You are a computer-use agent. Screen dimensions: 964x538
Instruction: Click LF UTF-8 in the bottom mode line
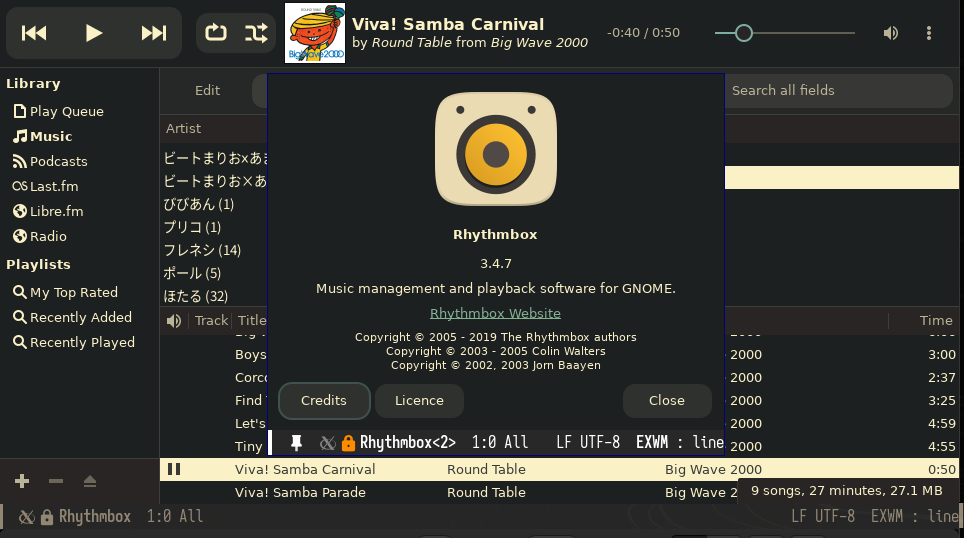coord(823,516)
